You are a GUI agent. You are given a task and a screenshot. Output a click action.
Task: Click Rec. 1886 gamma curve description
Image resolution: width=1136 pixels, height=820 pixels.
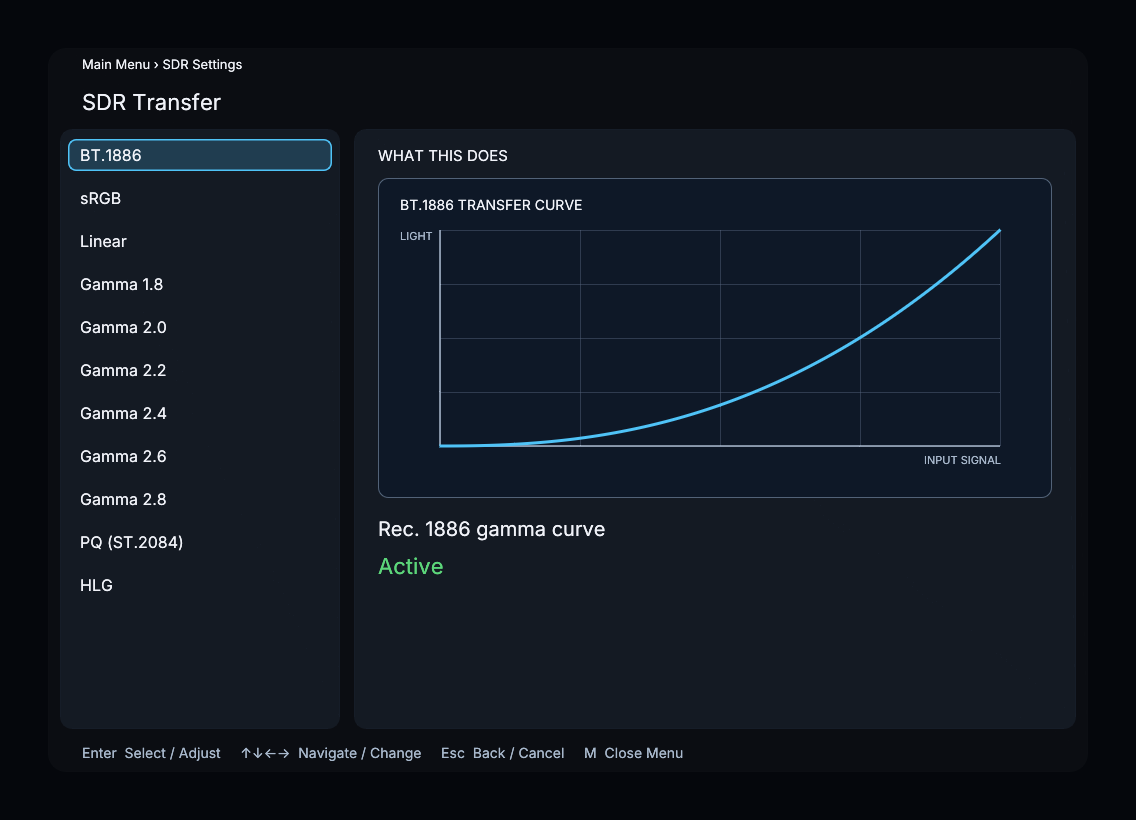[x=491, y=530]
